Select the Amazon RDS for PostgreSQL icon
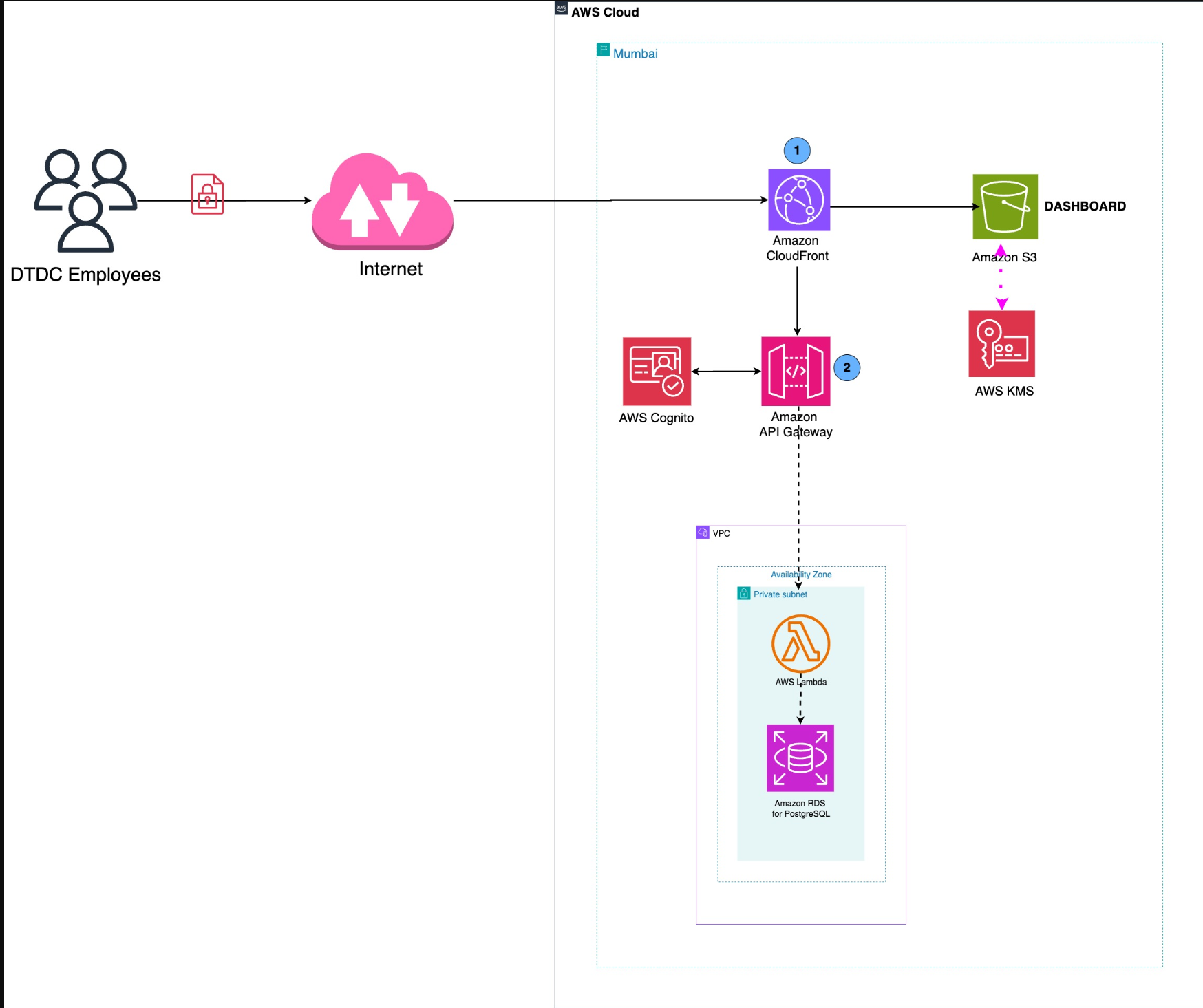The height and width of the screenshot is (1008, 1203). (x=800, y=758)
